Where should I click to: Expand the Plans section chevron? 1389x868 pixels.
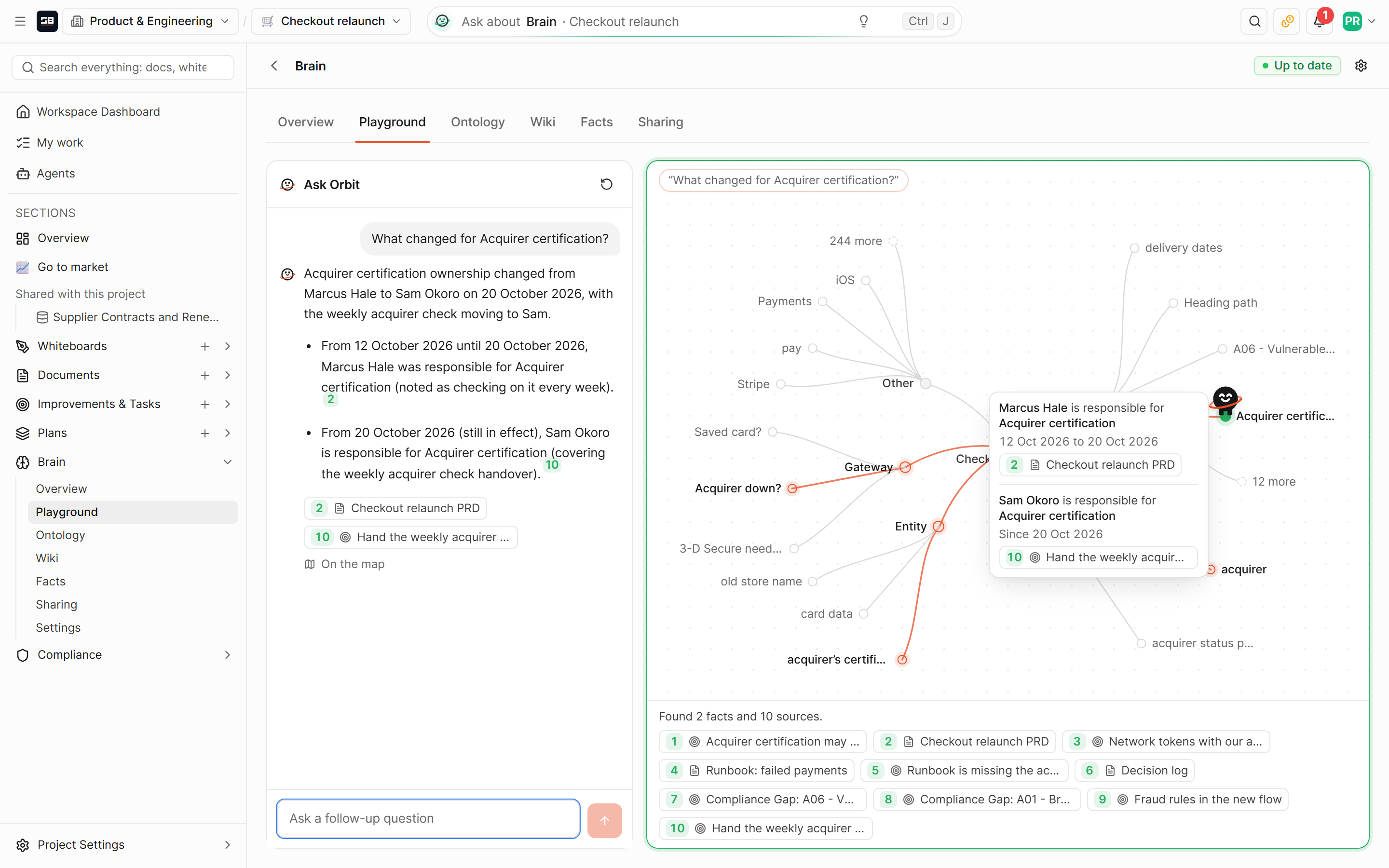[x=228, y=434]
